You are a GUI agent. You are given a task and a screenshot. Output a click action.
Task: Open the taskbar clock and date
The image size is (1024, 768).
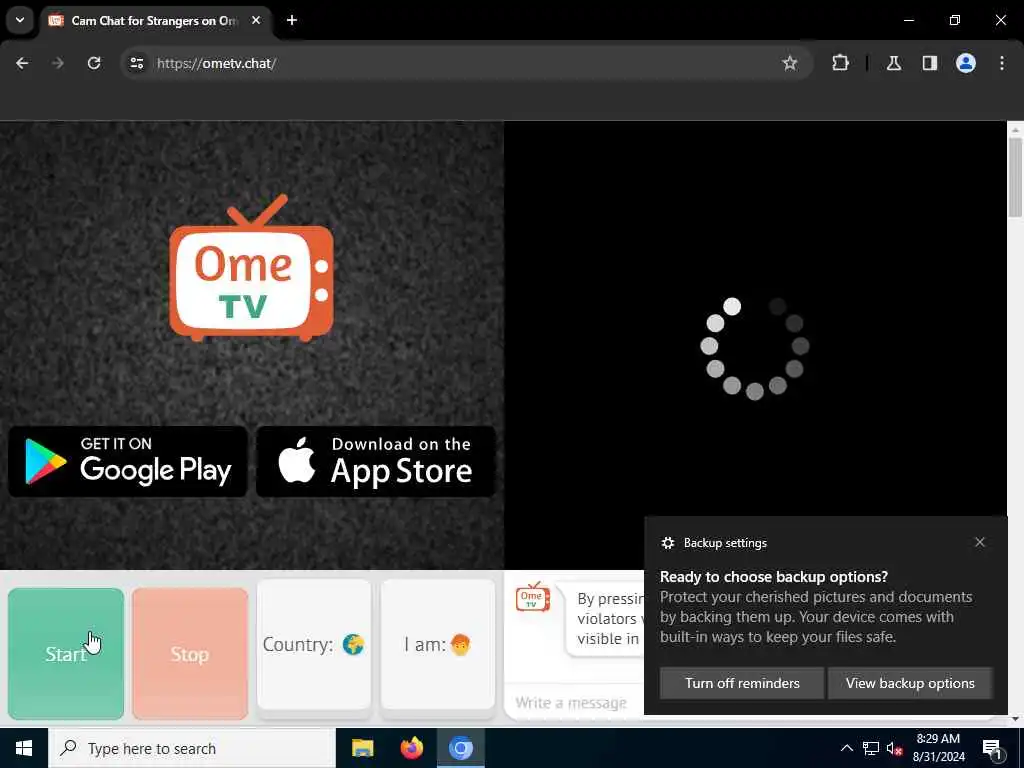pos(938,748)
